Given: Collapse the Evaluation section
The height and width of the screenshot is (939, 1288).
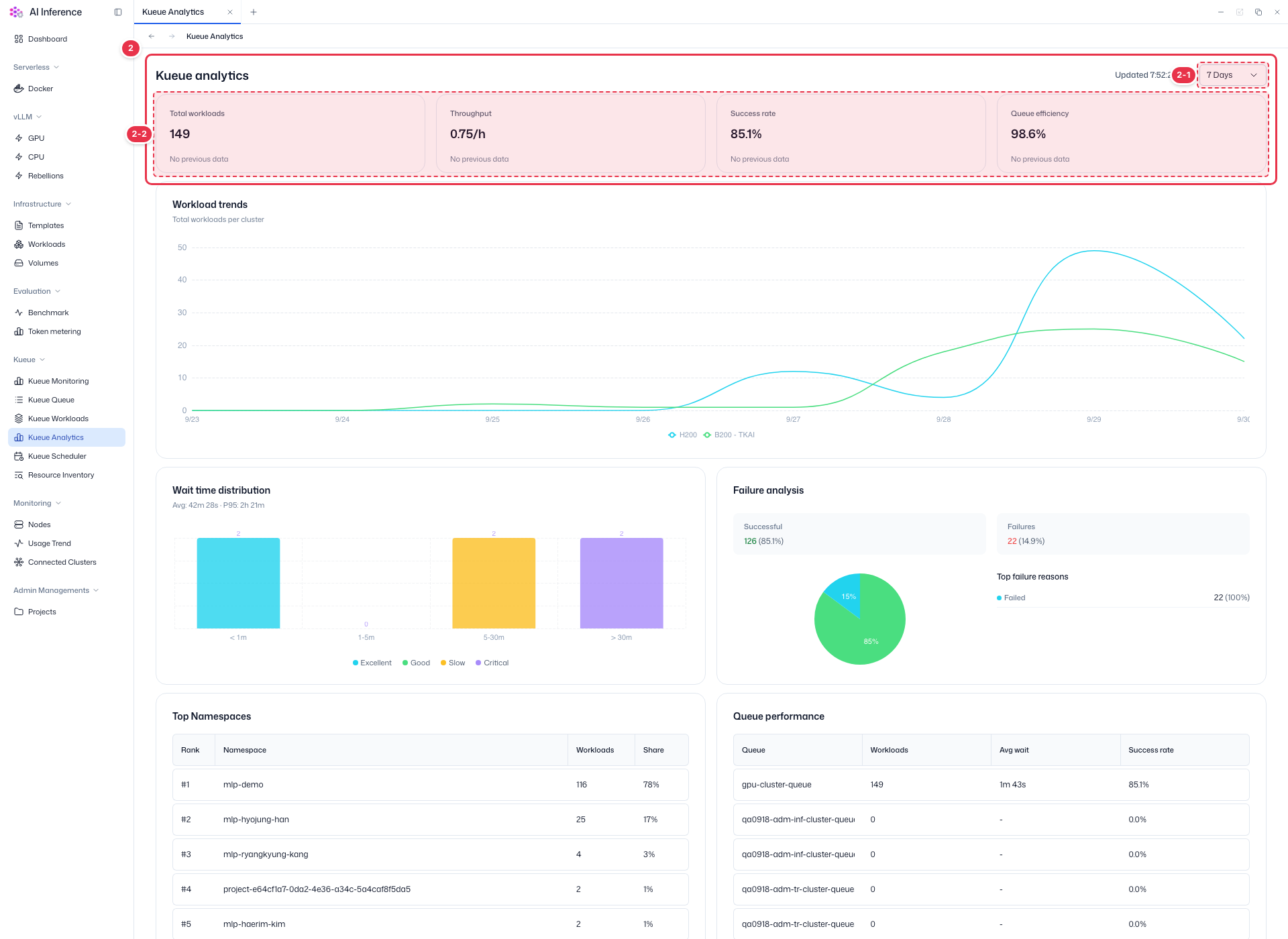Looking at the screenshot, I should coord(37,291).
